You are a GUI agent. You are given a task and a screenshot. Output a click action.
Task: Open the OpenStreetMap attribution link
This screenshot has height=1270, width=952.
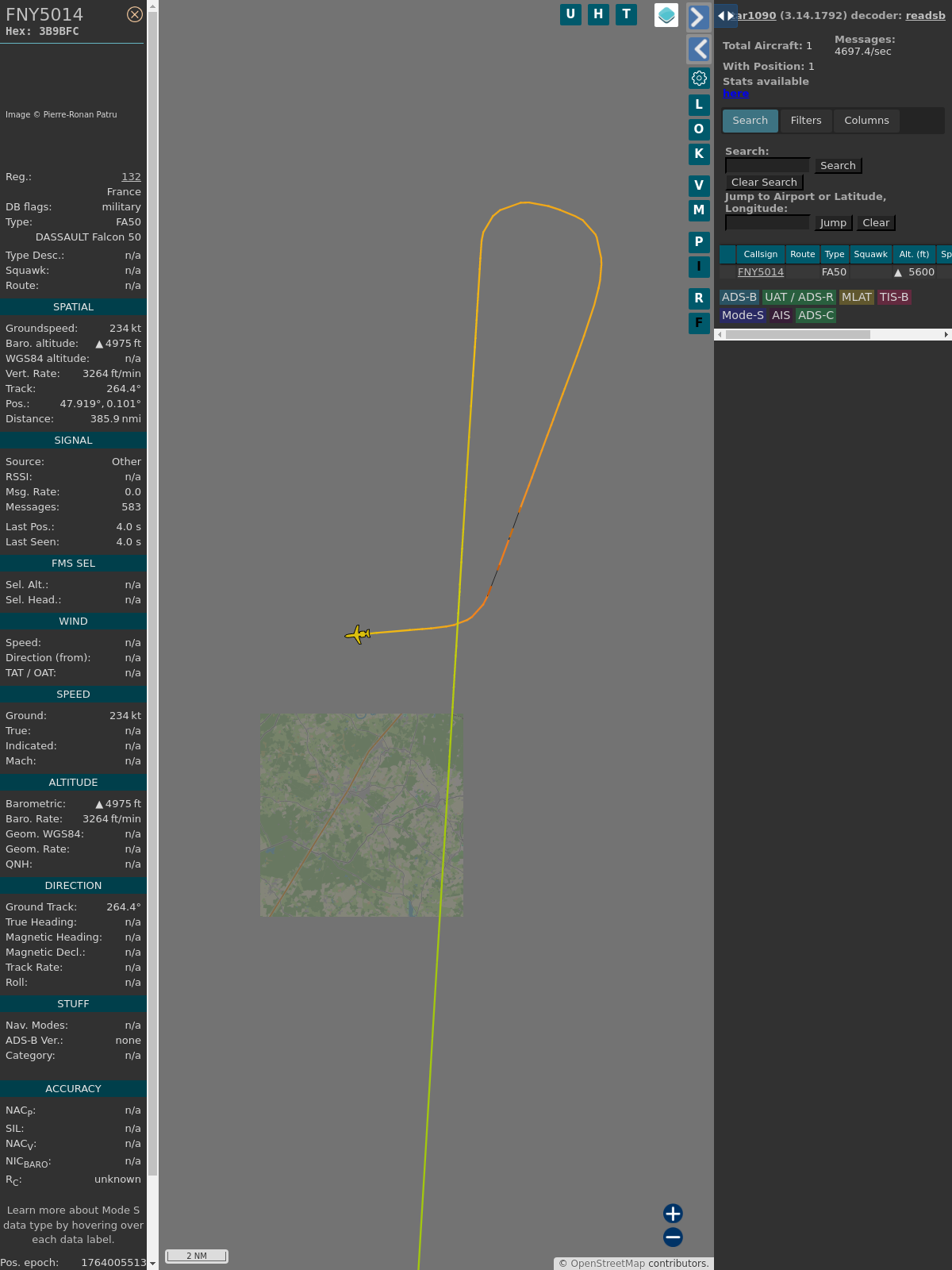tap(608, 1263)
